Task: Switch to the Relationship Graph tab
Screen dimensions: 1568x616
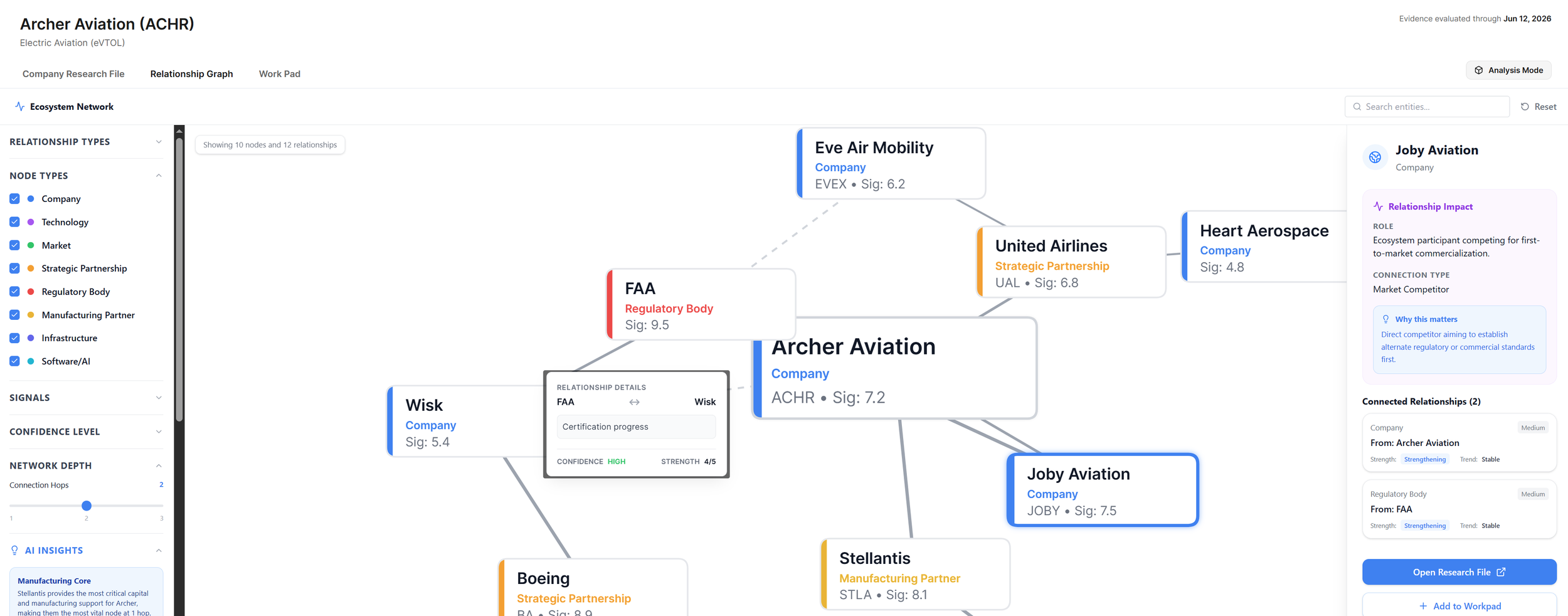Action: coord(191,74)
